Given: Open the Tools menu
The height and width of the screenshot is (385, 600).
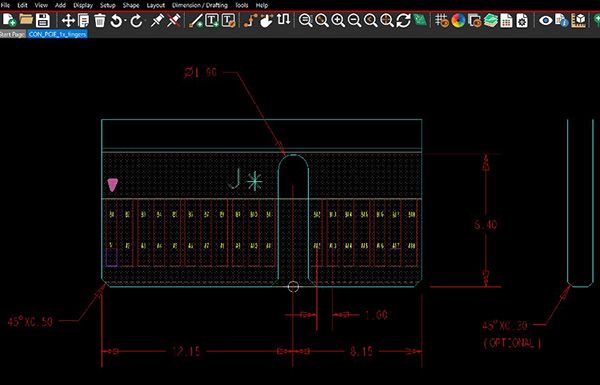Looking at the screenshot, I should click(241, 5).
